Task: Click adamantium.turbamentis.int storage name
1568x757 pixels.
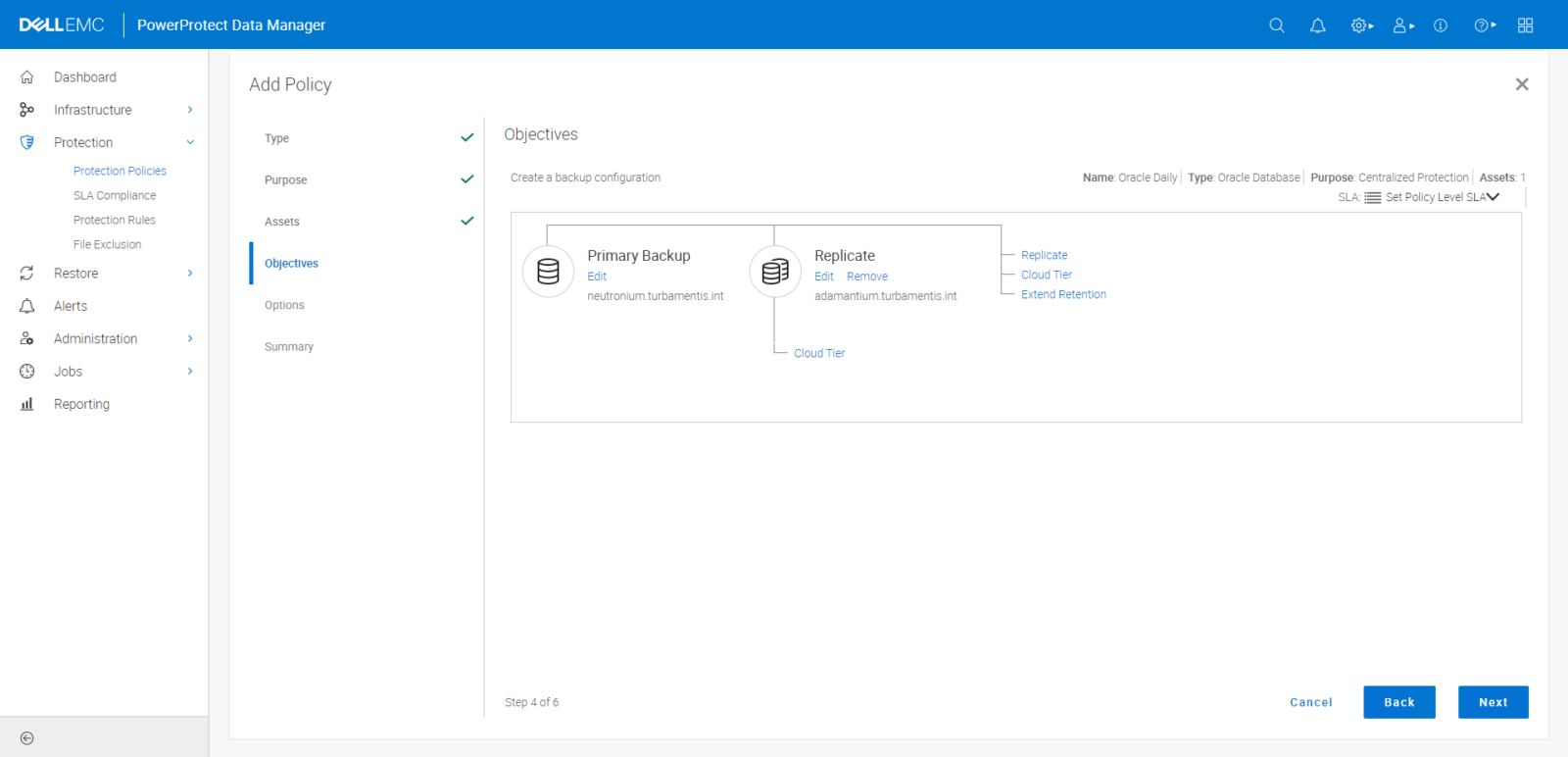Action: pos(886,296)
